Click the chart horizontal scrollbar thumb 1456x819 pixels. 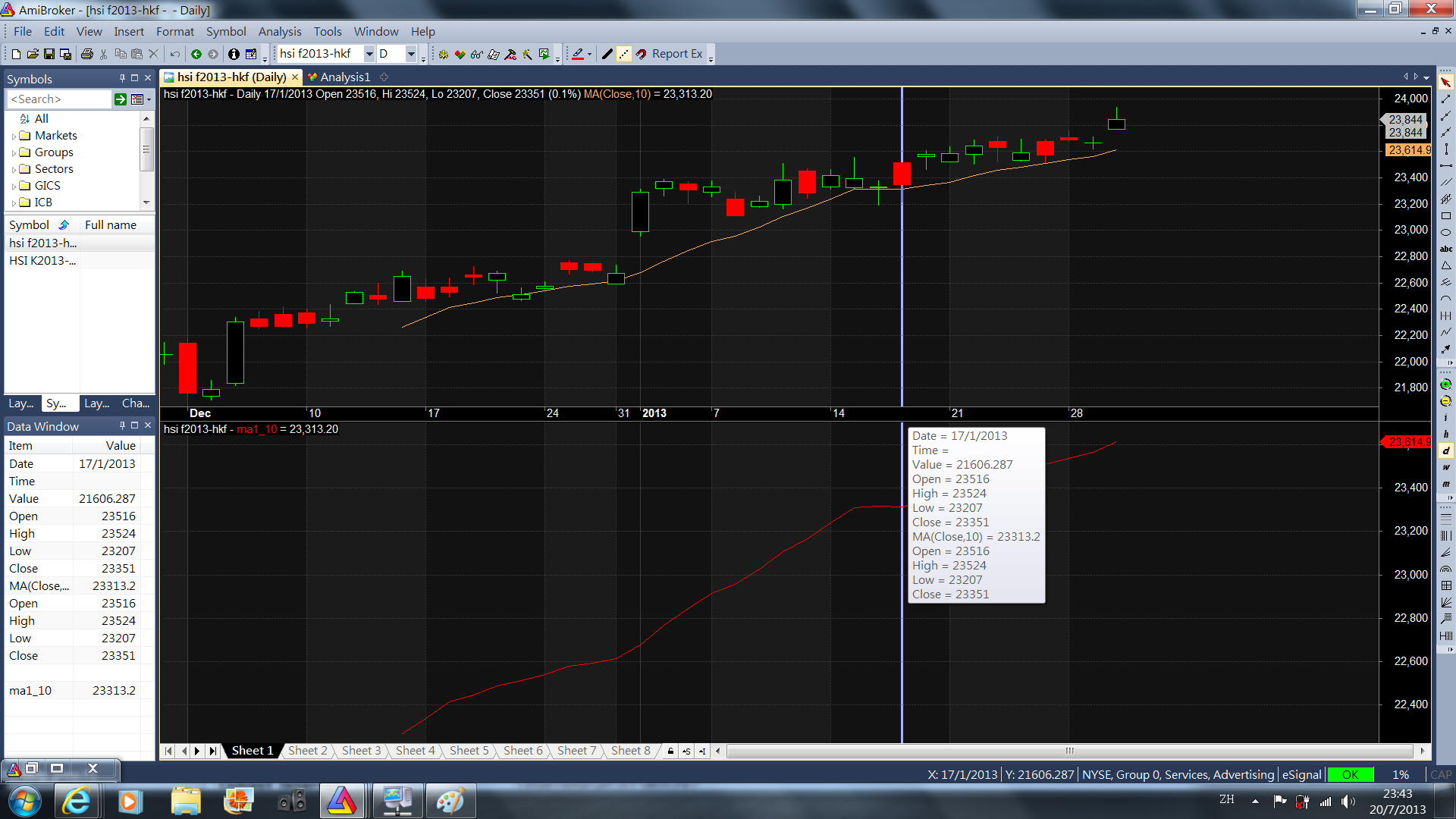[1069, 751]
